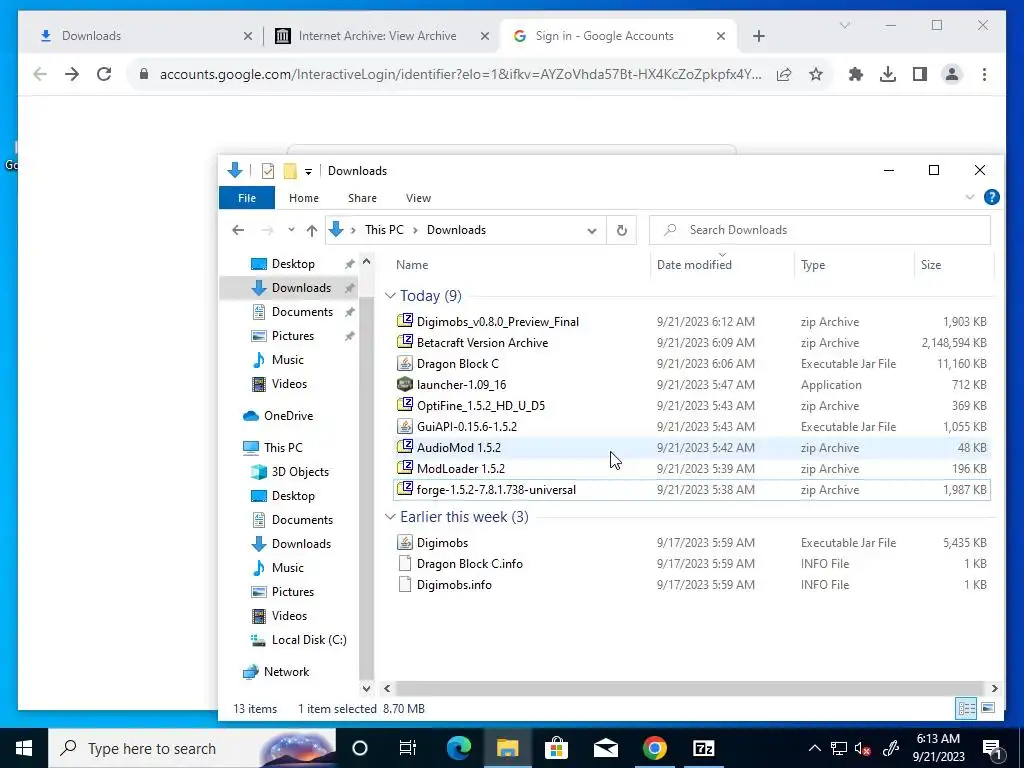Image resolution: width=1024 pixels, height=768 pixels.
Task: Select OptiFine_1.5.2_HD_U_D5 zip file
Action: coord(691,406)
